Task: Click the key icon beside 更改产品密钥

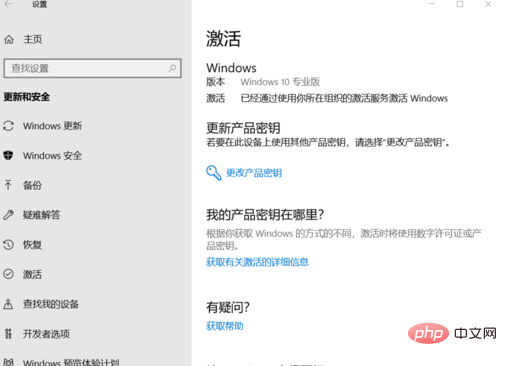Action: click(213, 173)
